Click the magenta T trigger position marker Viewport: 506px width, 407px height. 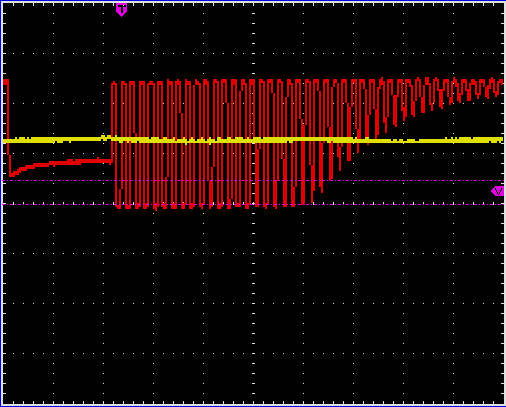pyautogui.click(x=121, y=9)
